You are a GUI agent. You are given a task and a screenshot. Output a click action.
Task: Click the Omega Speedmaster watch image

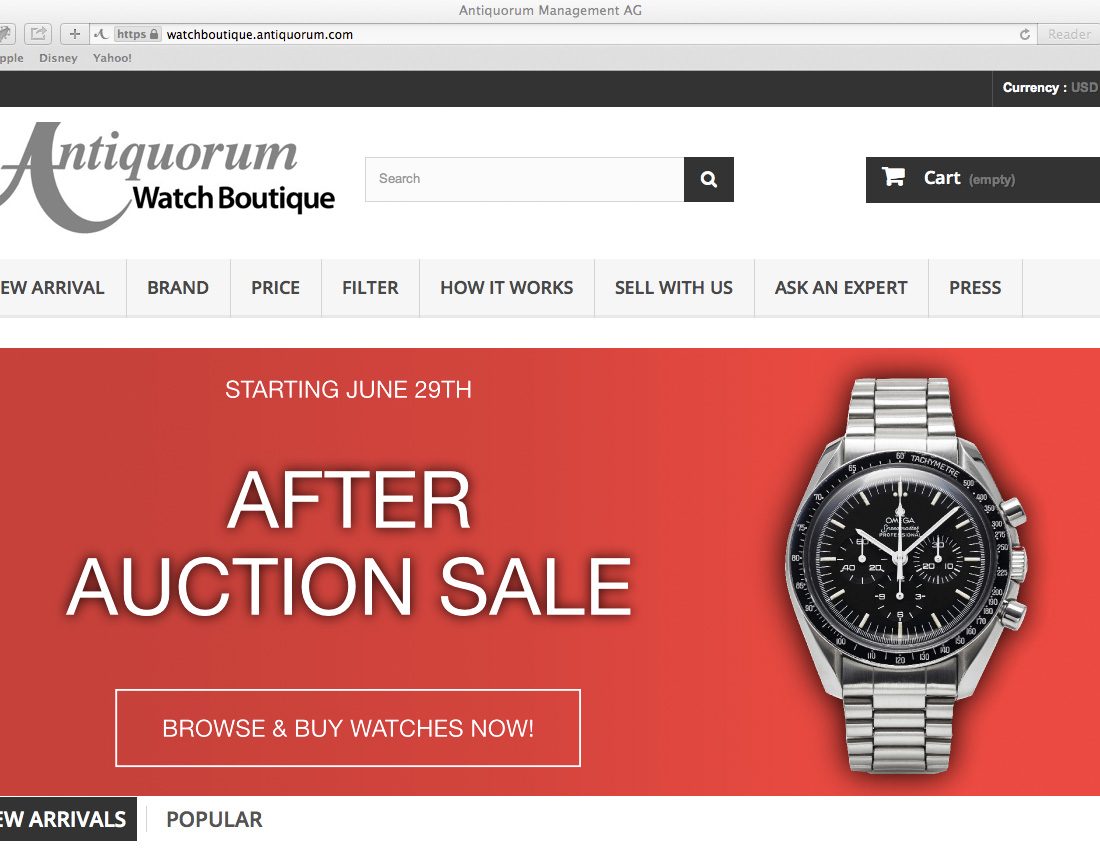906,574
